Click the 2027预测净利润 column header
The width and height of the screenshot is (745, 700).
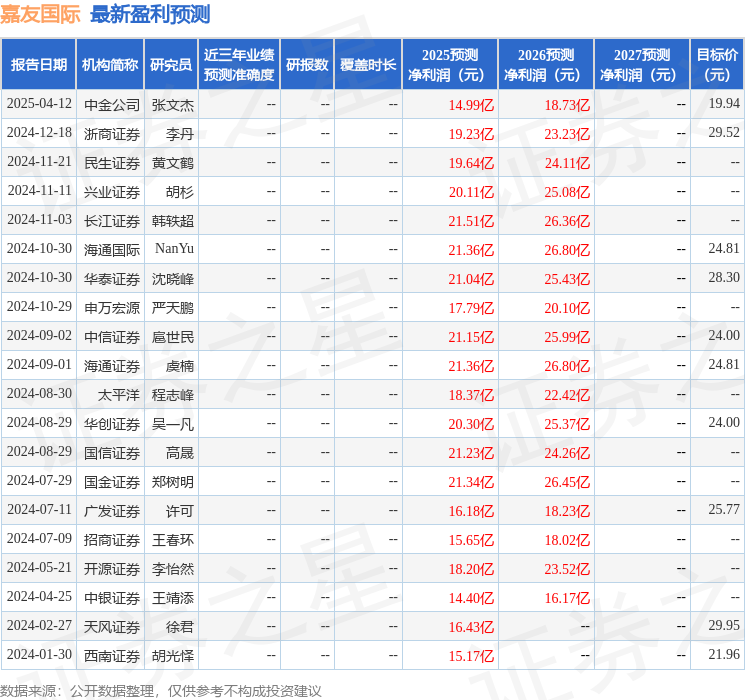pos(642,65)
